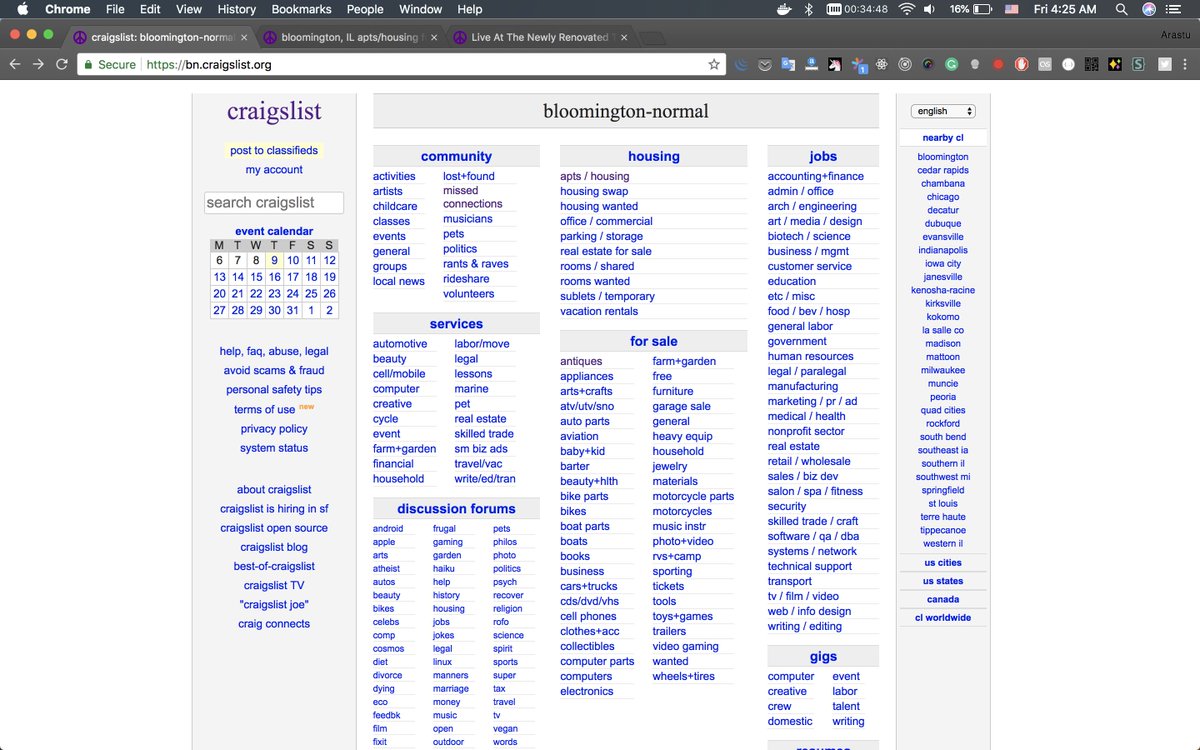Focus the search craigslist field

[x=274, y=202]
